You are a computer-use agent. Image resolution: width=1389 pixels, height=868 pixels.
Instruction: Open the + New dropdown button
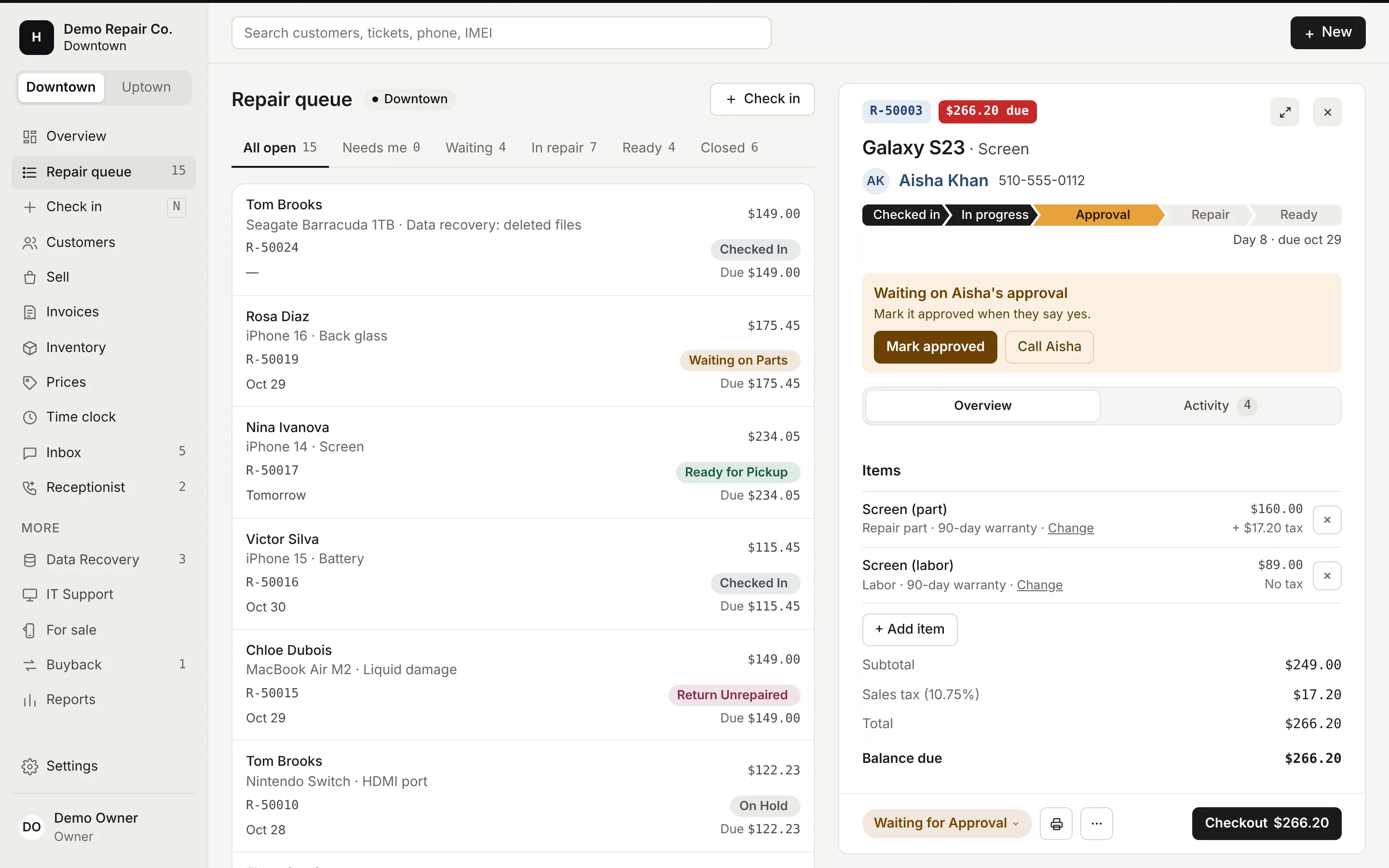(1328, 33)
